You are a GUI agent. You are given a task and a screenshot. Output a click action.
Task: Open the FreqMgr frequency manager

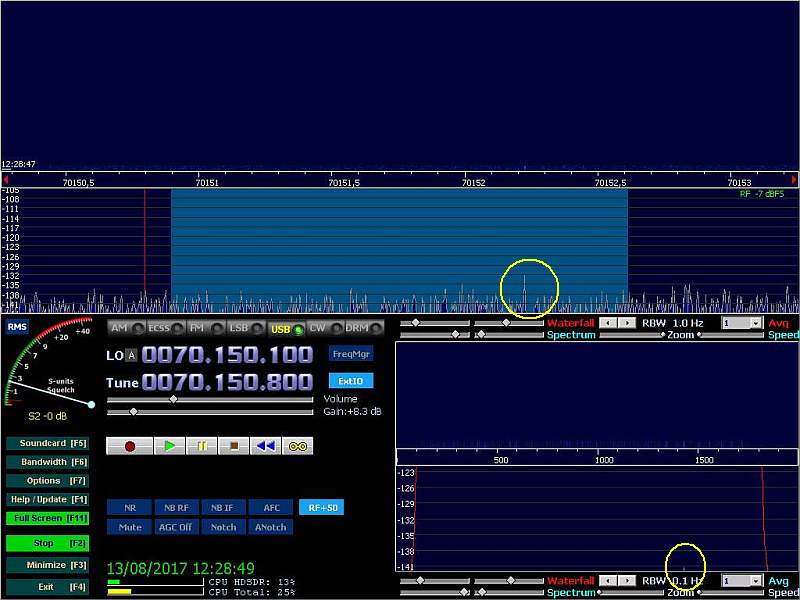click(350, 353)
